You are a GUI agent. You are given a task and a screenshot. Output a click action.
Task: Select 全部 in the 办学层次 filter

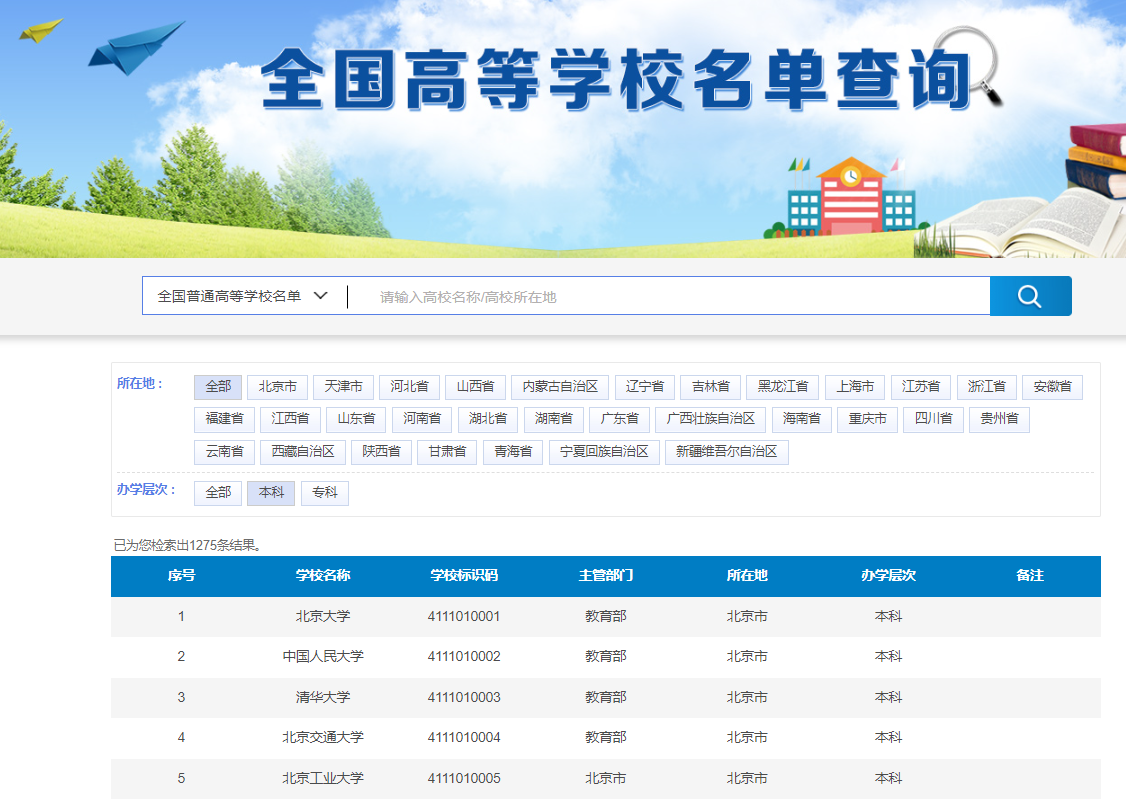click(x=218, y=493)
